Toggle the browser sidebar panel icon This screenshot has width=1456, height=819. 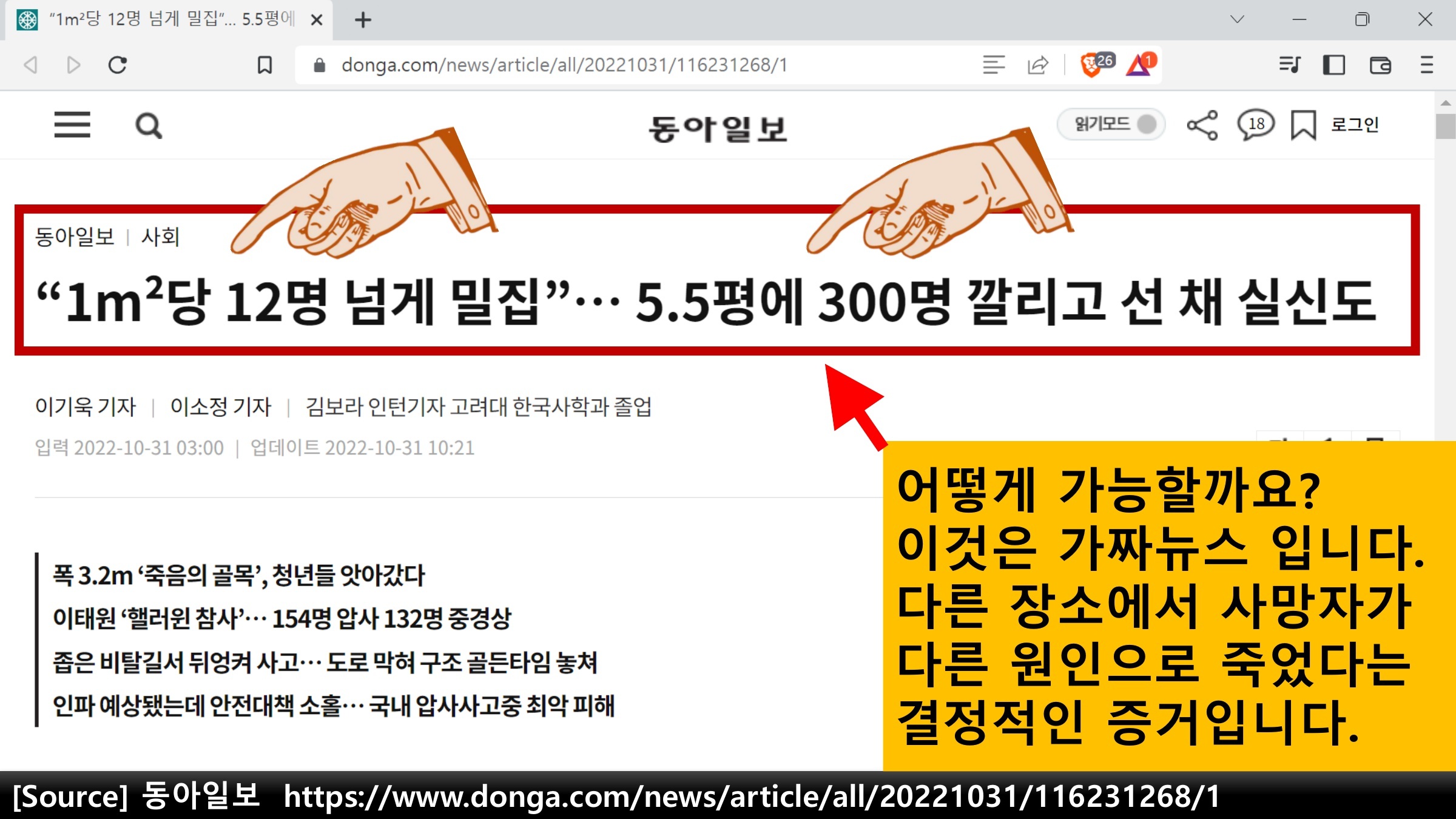pos(1333,65)
